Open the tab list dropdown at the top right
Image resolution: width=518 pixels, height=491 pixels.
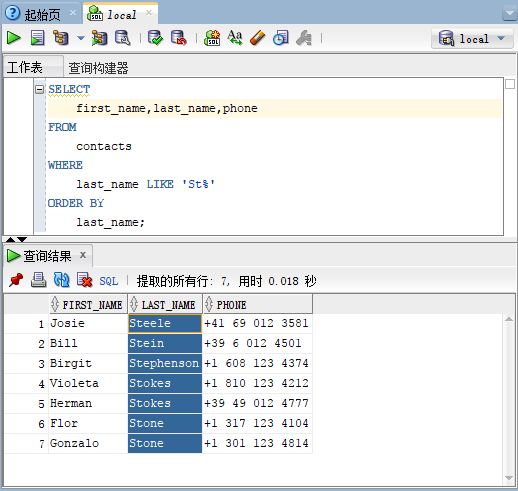pyautogui.click(x=510, y=13)
